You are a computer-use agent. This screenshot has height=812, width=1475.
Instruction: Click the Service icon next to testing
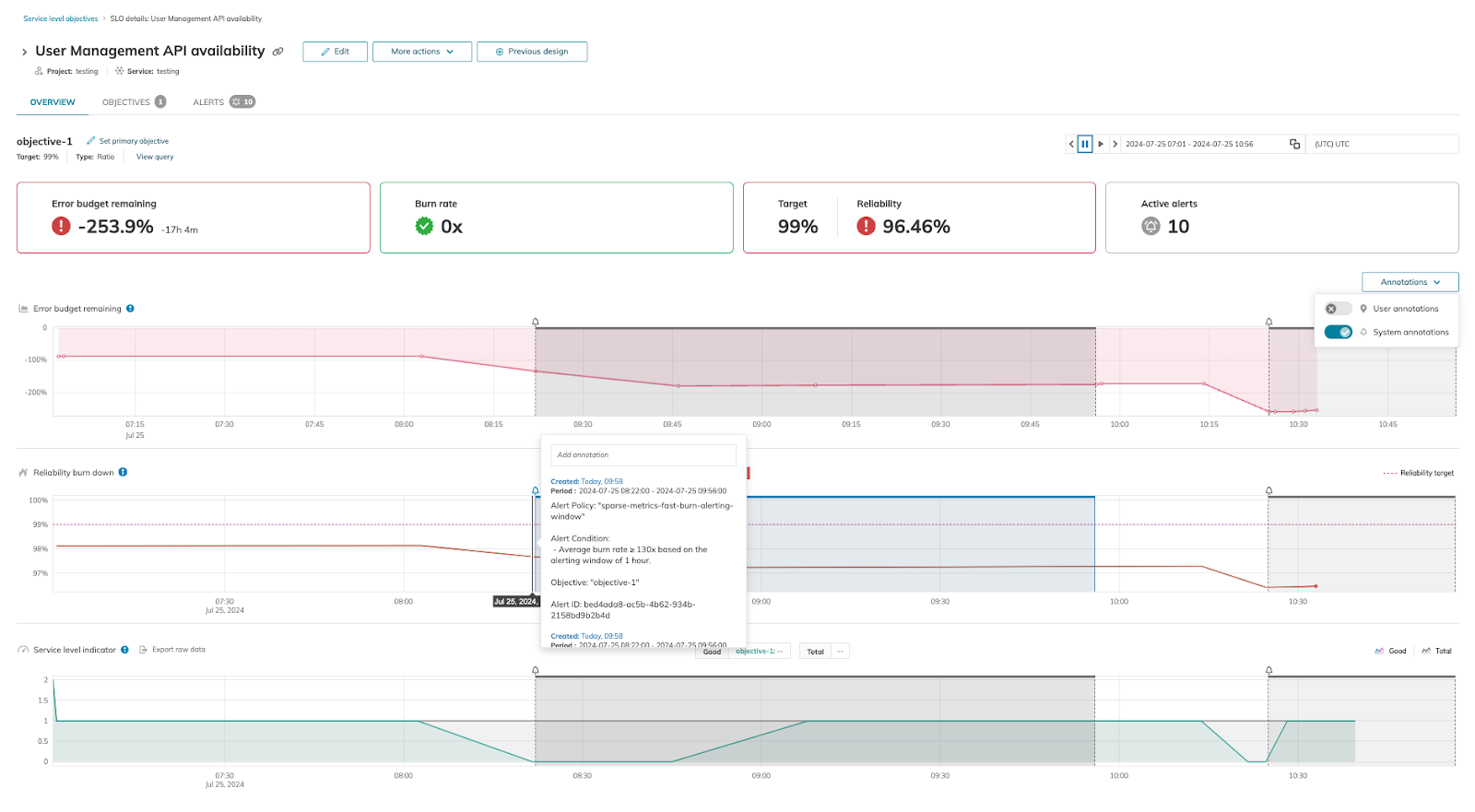(119, 71)
